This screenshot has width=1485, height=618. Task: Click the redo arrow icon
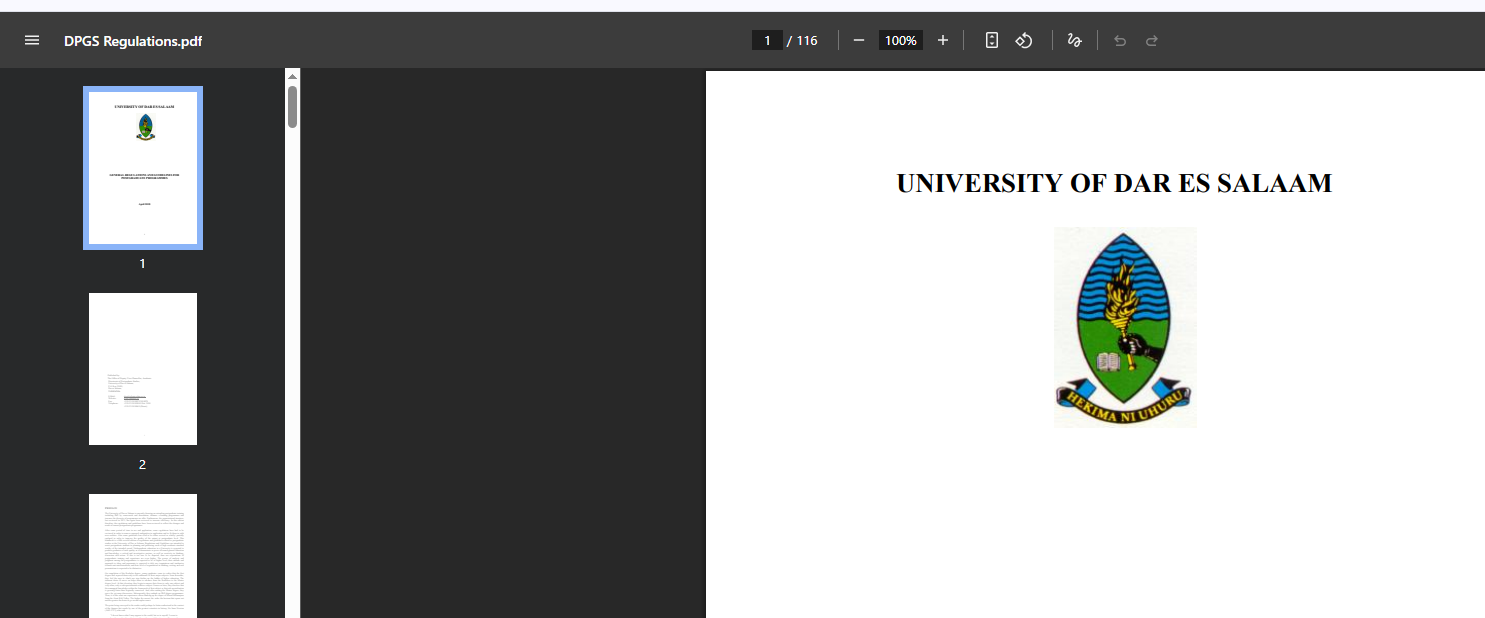[x=1151, y=40]
